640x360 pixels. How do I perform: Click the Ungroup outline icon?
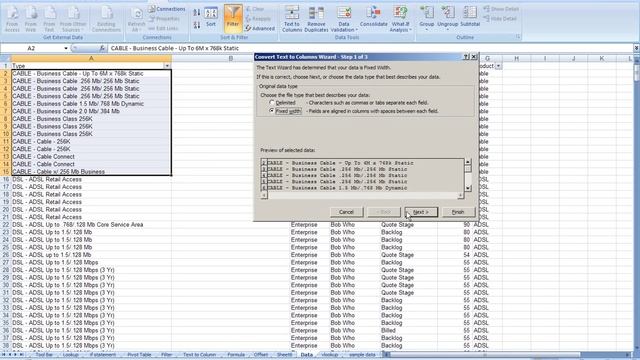click(x=447, y=18)
